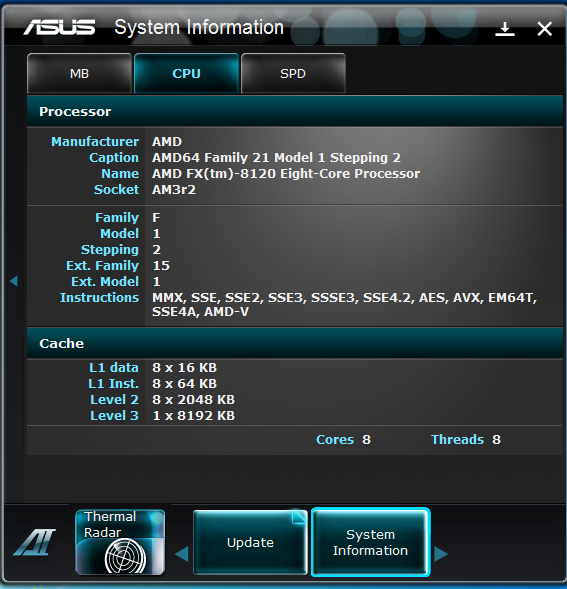Show previous tools with the left arrow

(182, 554)
